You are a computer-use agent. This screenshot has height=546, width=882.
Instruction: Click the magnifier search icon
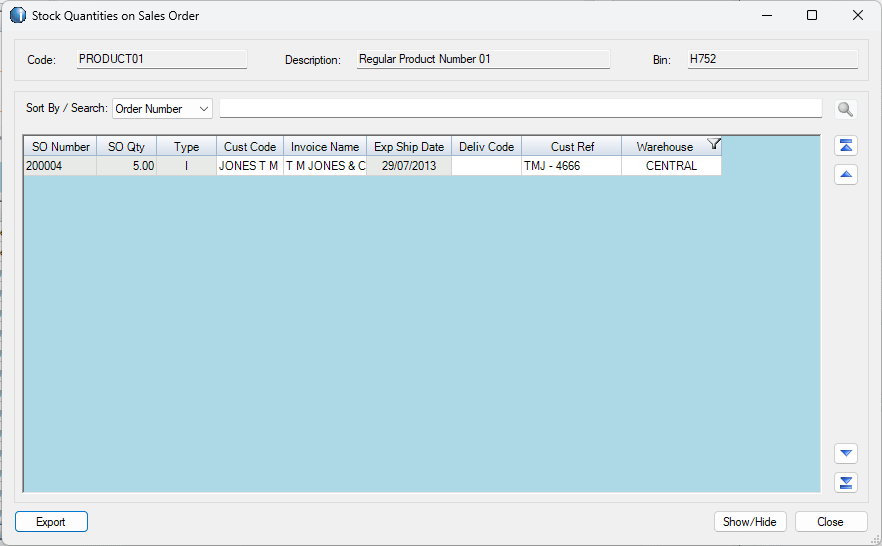point(845,109)
